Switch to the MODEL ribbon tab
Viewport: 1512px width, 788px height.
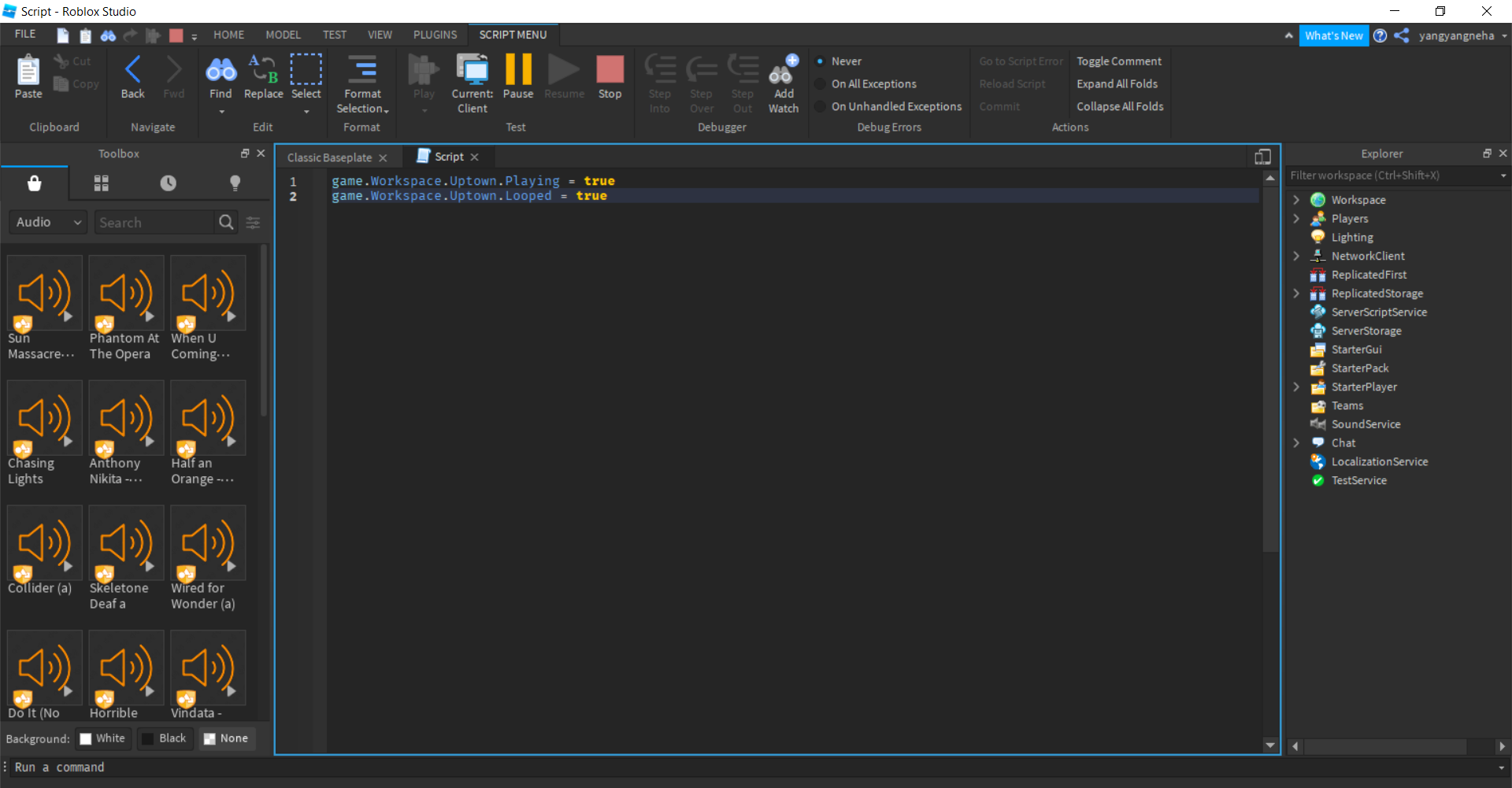tap(283, 35)
